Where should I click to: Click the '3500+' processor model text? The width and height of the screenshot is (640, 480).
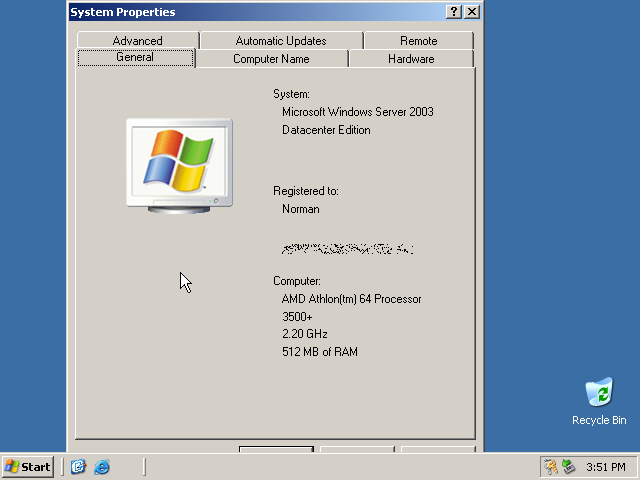(x=297, y=317)
